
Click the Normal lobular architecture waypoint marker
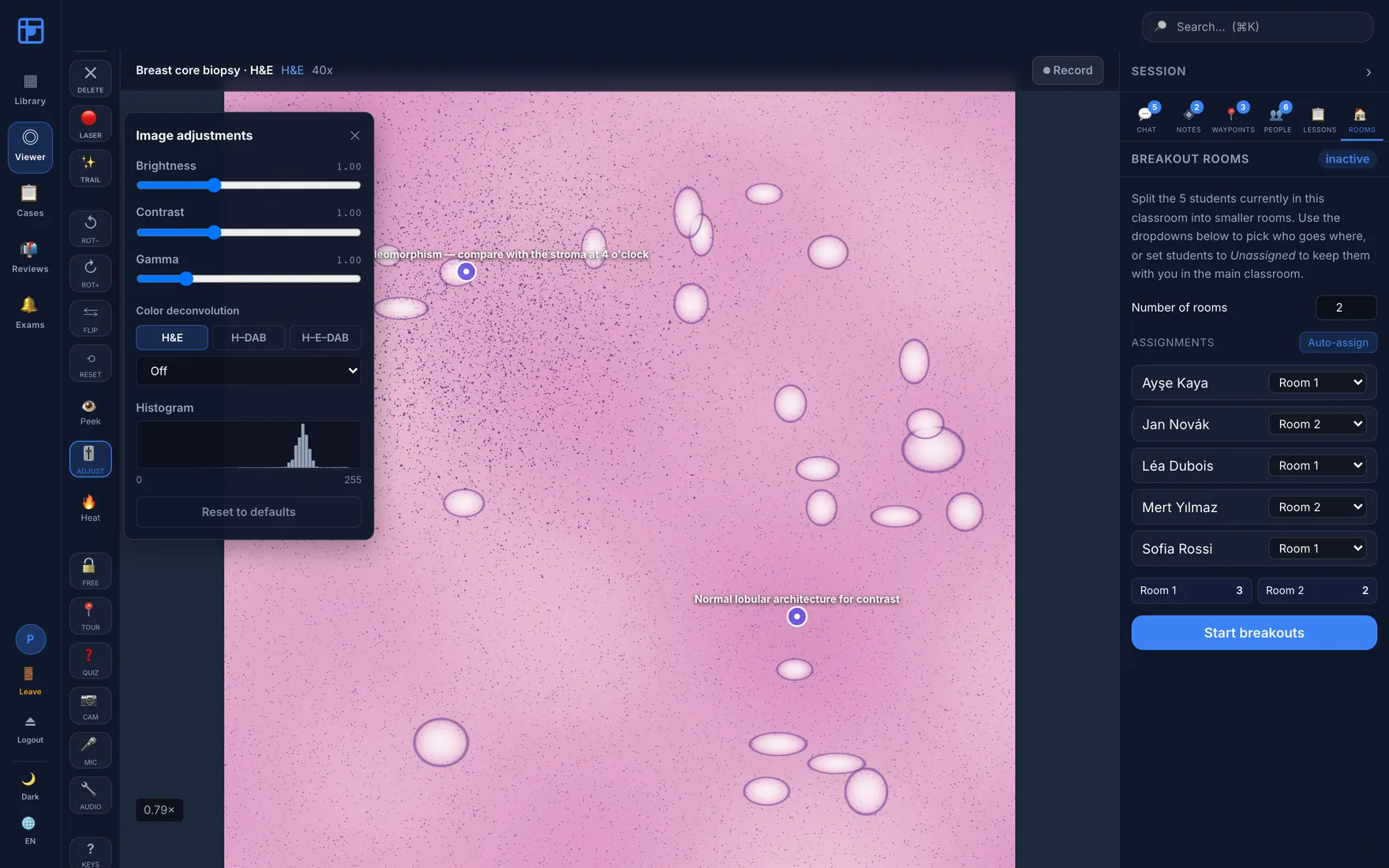pos(797,616)
